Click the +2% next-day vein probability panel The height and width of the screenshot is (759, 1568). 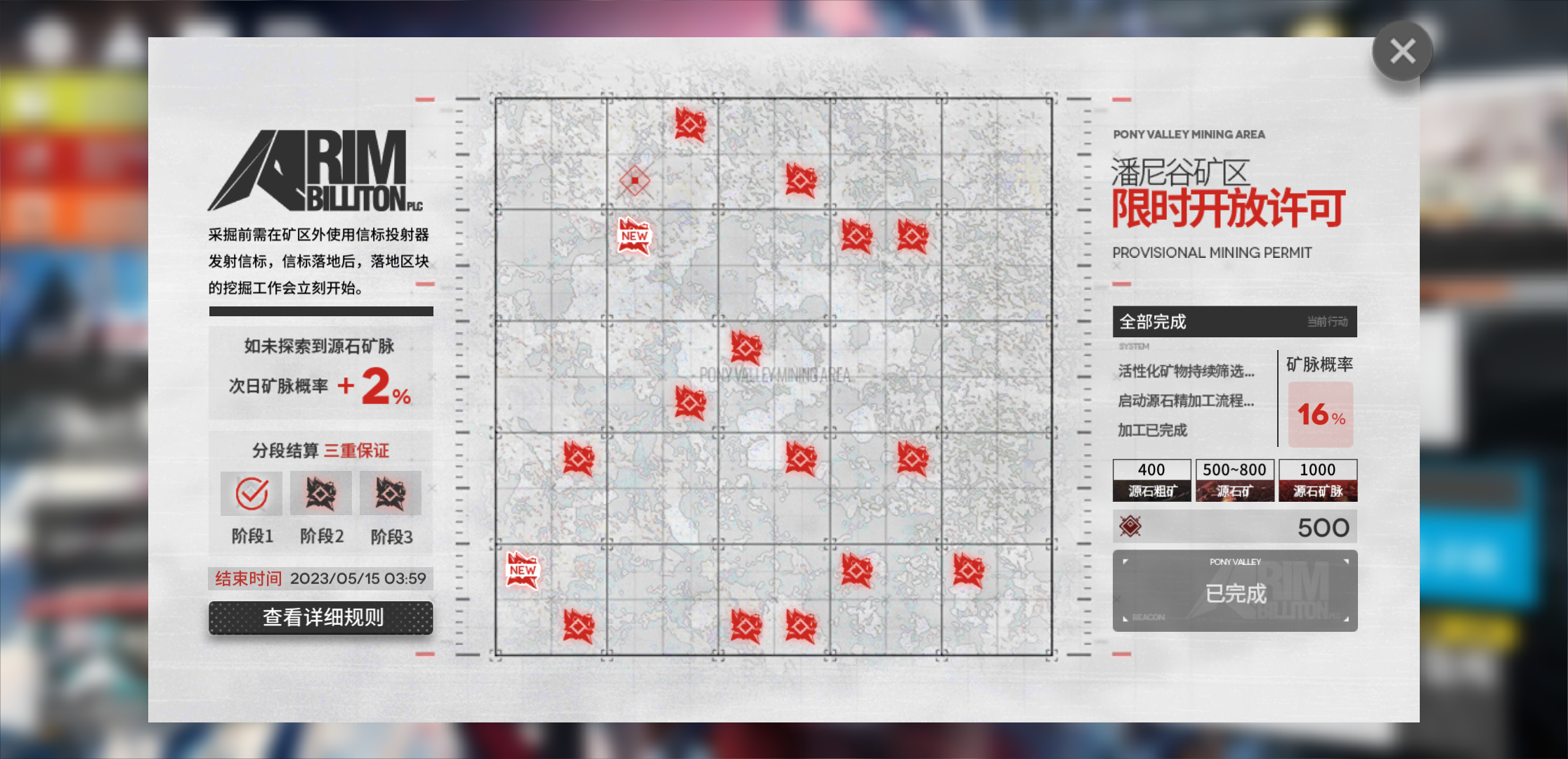pyautogui.click(x=321, y=372)
